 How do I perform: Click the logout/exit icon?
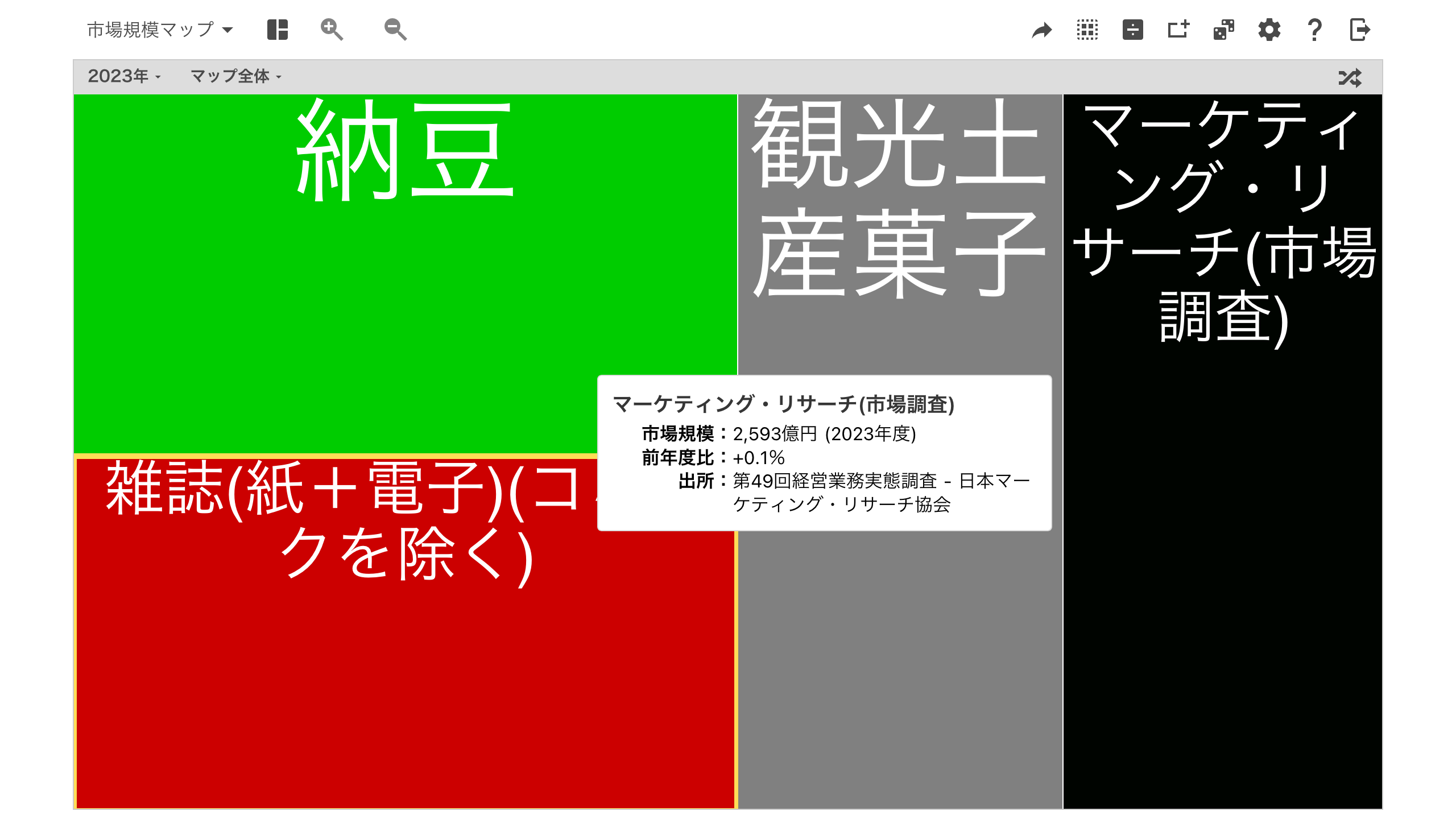1362,29
